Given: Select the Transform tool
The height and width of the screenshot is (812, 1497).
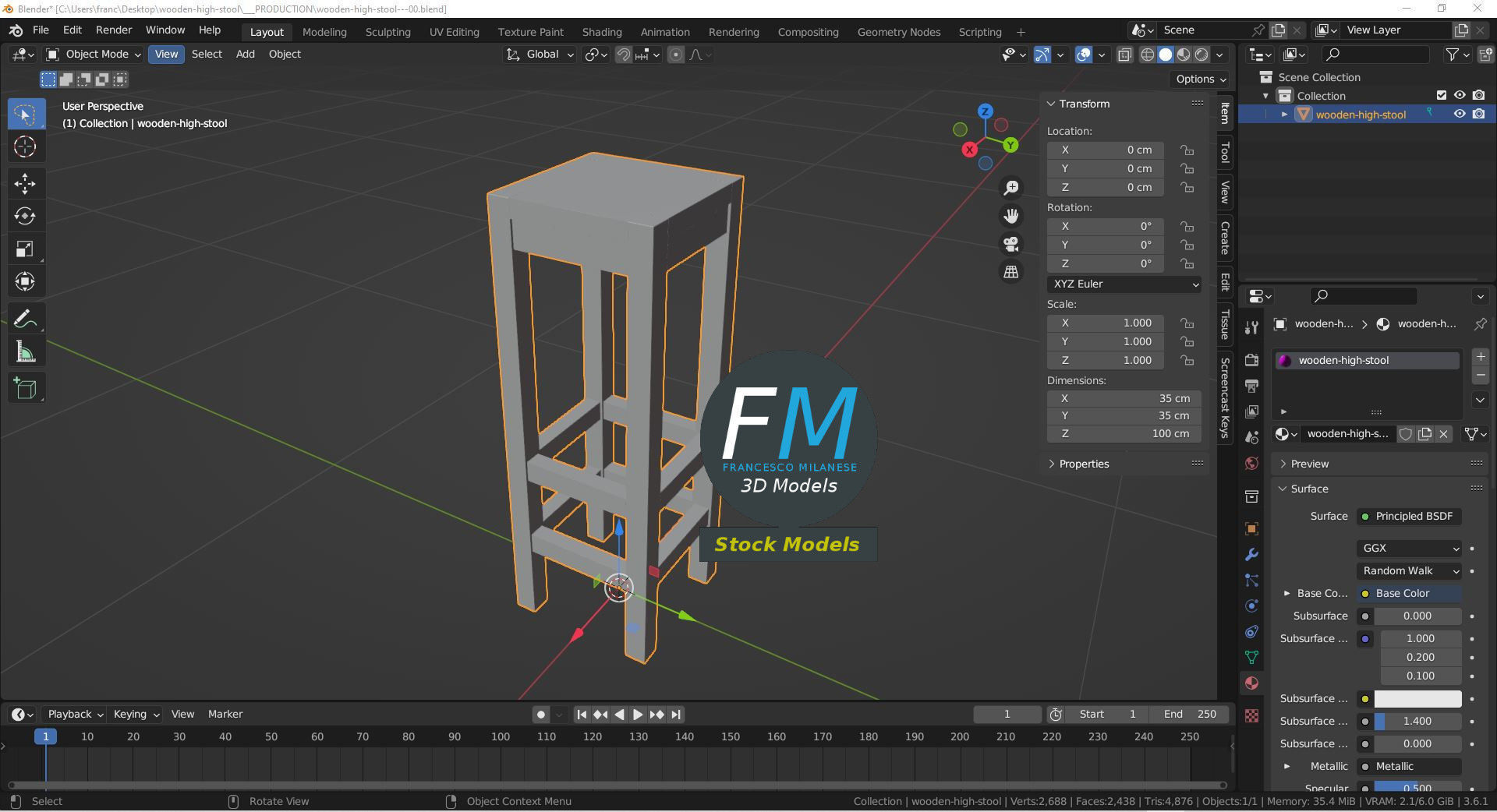Looking at the screenshot, I should (x=25, y=281).
